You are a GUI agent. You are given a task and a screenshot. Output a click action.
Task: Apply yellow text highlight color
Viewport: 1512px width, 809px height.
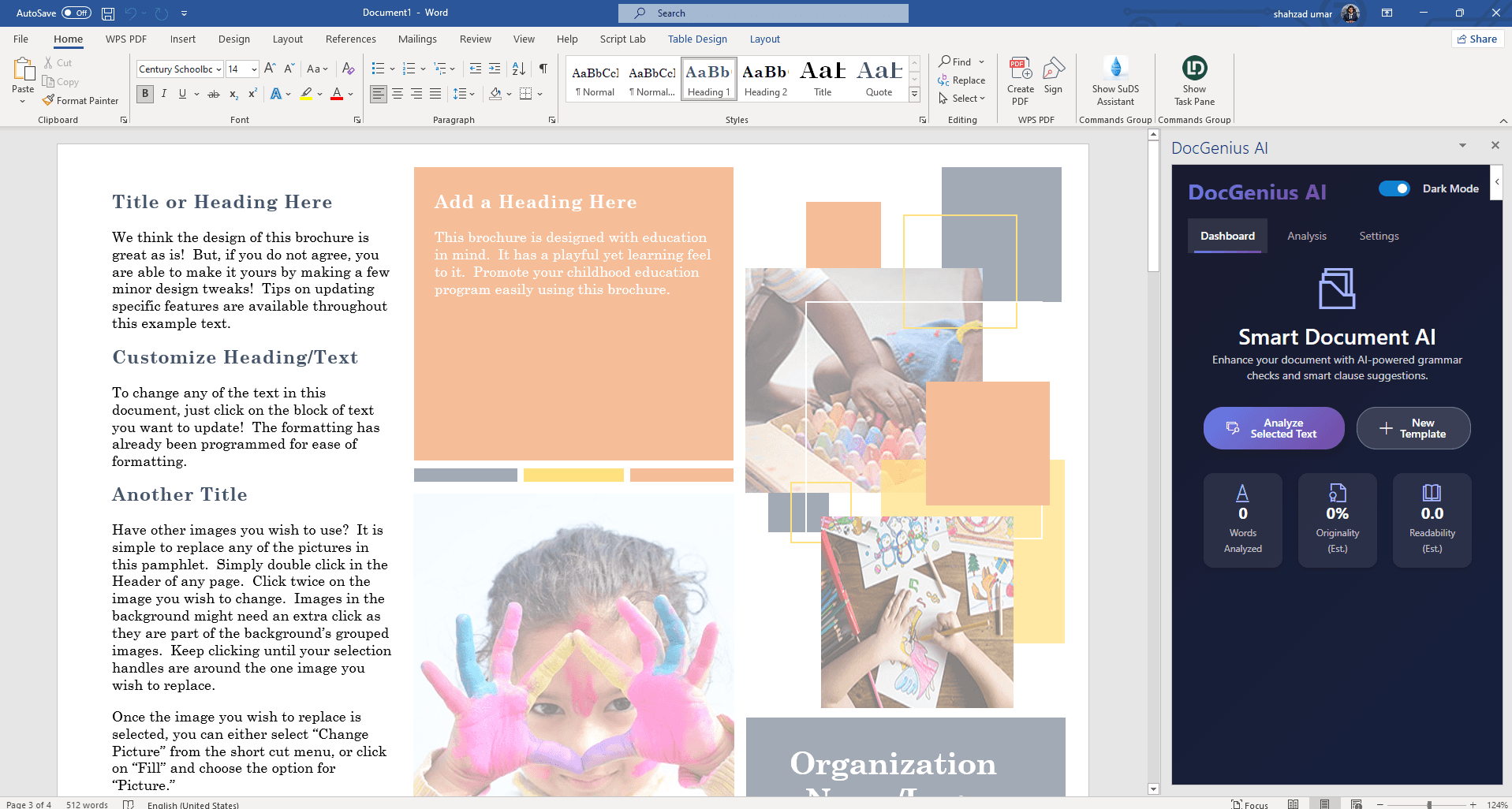(306, 94)
